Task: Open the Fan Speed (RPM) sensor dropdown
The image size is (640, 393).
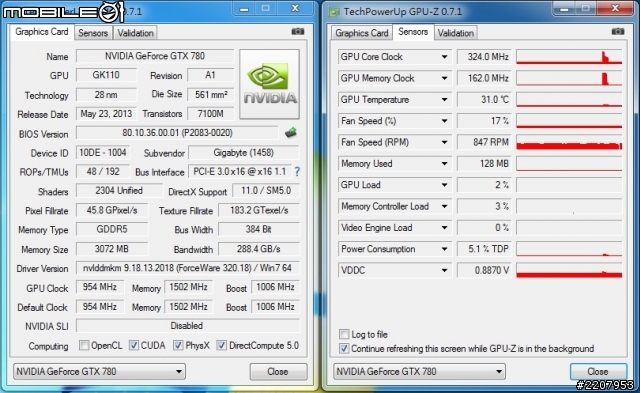Action: (444, 142)
